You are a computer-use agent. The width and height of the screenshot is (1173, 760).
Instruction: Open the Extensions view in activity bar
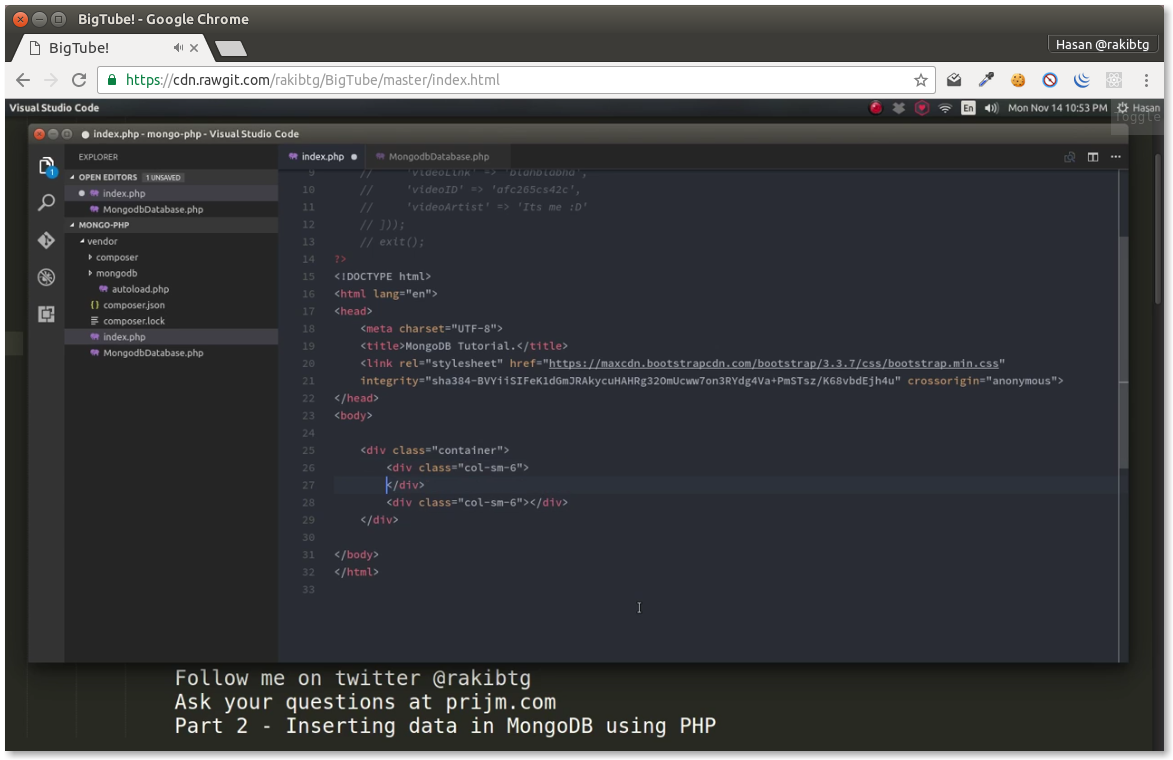[x=46, y=314]
